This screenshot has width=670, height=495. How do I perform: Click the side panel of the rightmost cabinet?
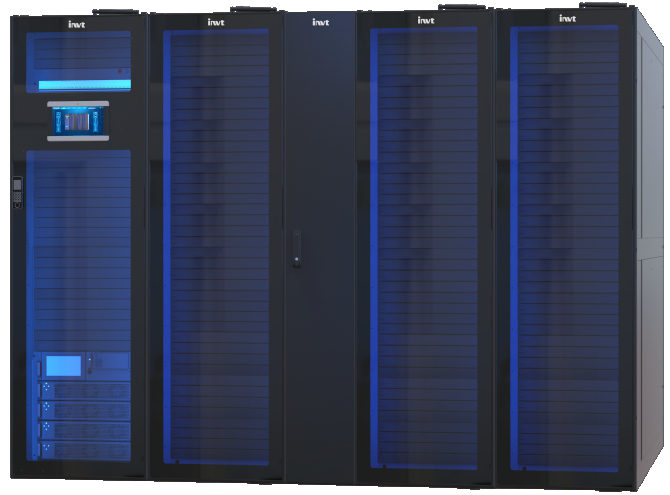point(653,250)
